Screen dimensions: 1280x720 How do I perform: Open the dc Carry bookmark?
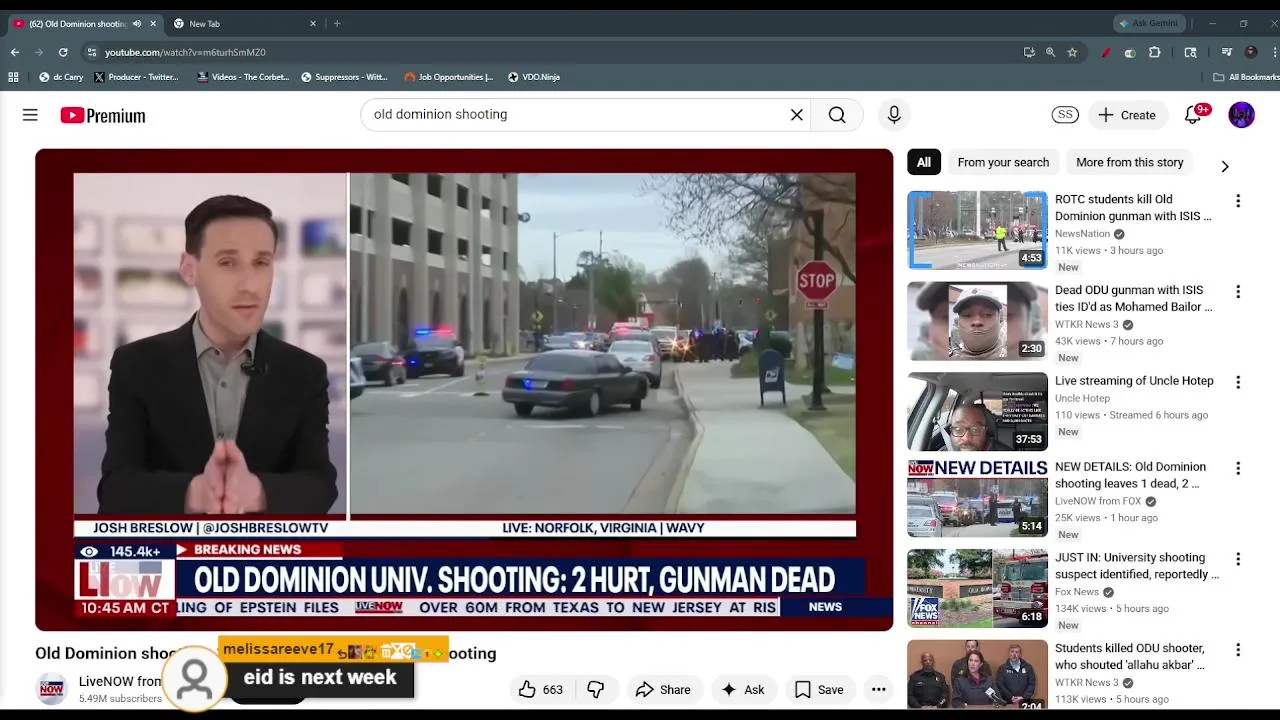pos(61,77)
